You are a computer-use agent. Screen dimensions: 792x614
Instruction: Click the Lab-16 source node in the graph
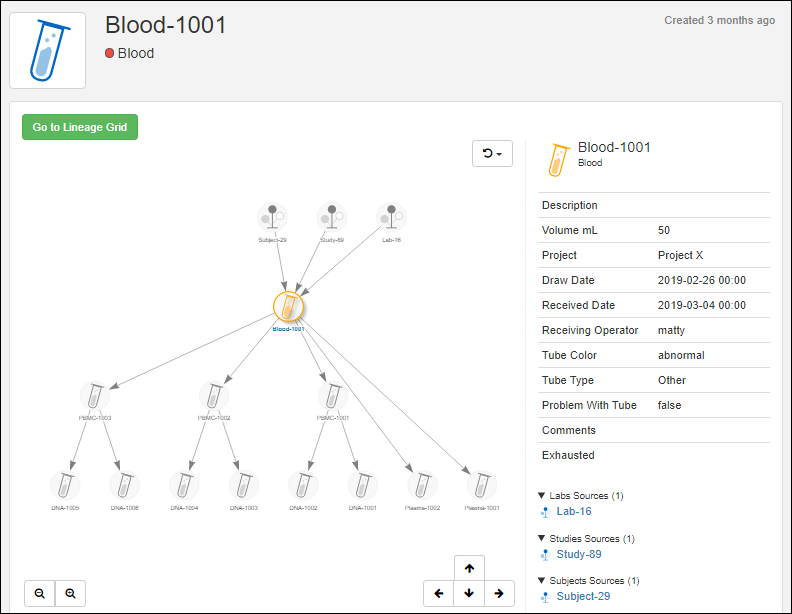pos(391,217)
